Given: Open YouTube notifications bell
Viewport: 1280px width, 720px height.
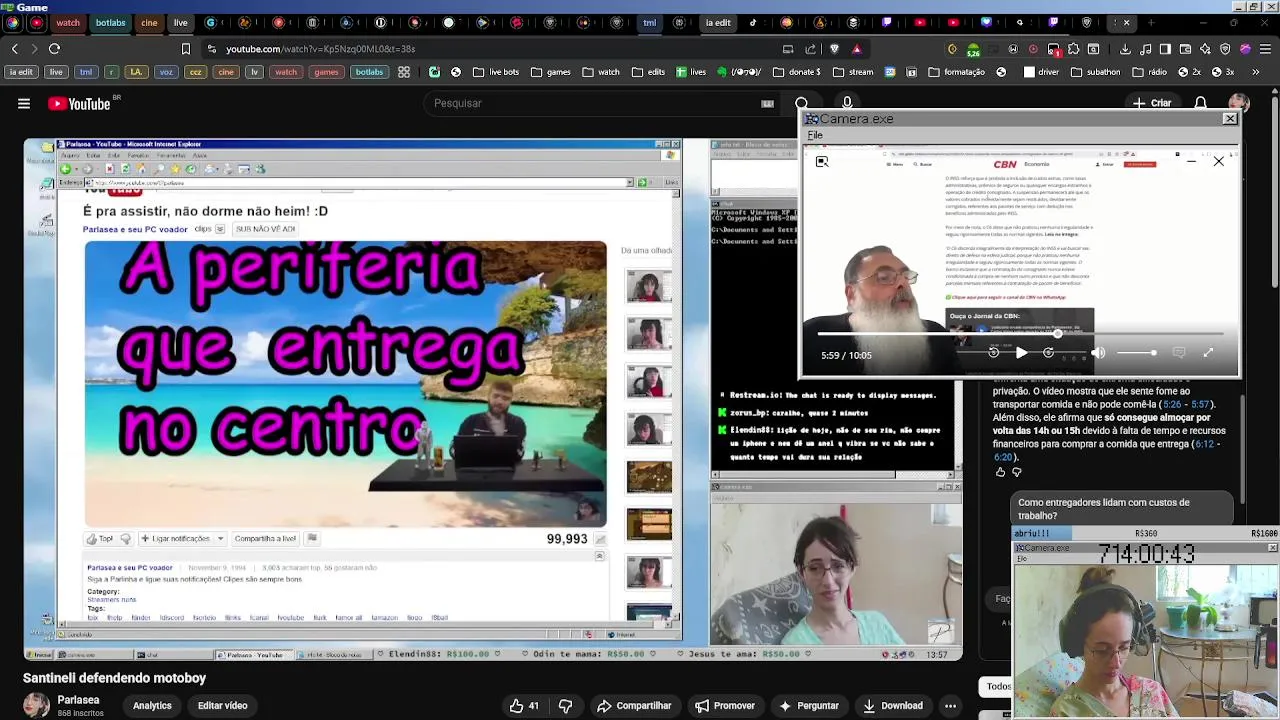Looking at the screenshot, I should point(1201,103).
